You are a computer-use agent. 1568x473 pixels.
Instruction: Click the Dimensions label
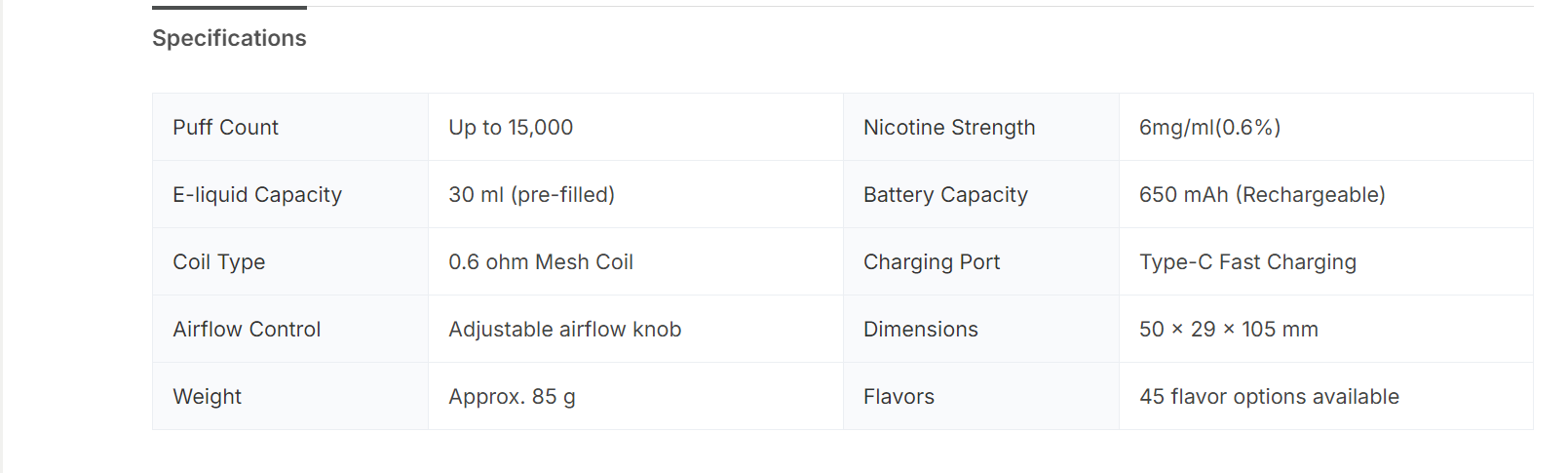coord(921,330)
